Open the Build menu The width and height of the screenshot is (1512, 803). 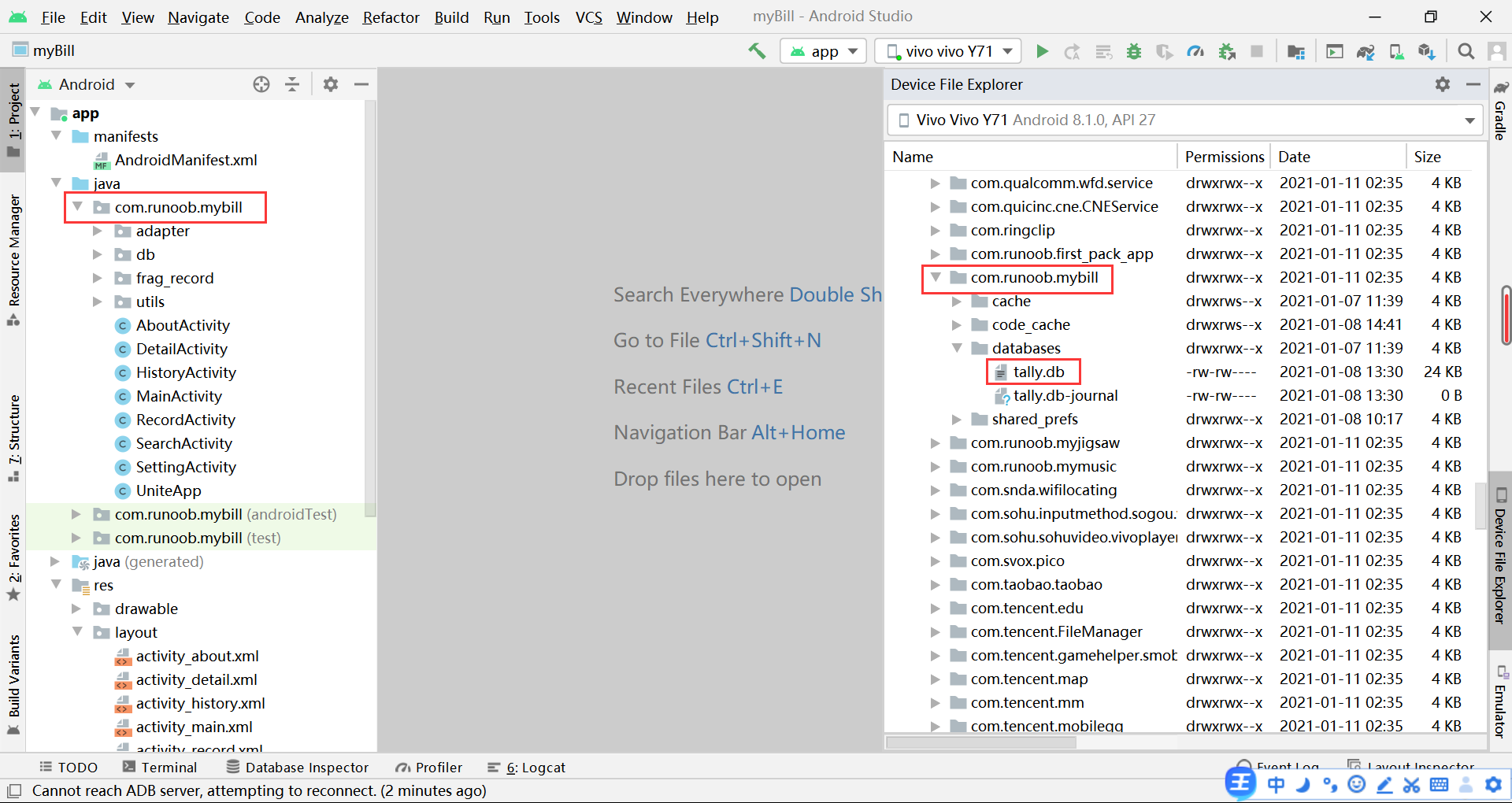pyautogui.click(x=451, y=17)
